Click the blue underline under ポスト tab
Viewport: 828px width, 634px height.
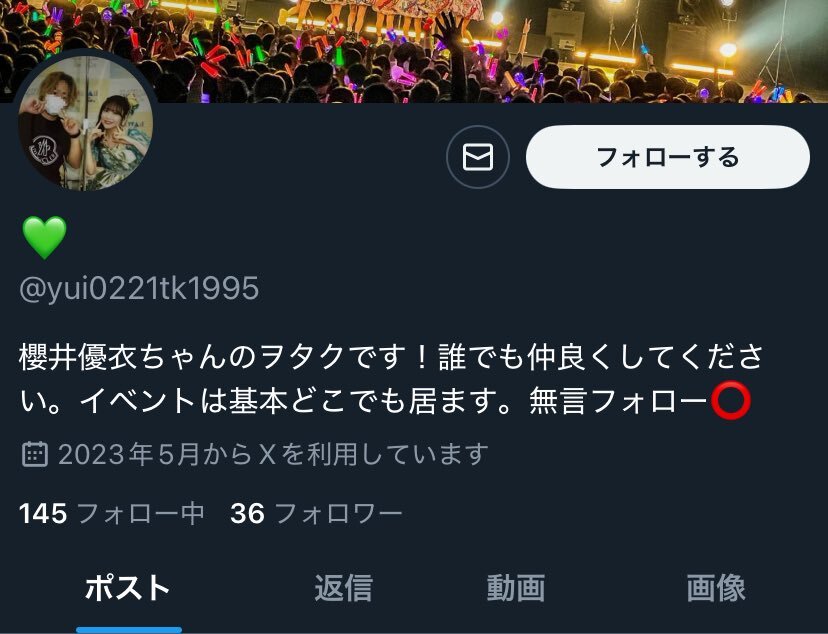tap(129, 630)
